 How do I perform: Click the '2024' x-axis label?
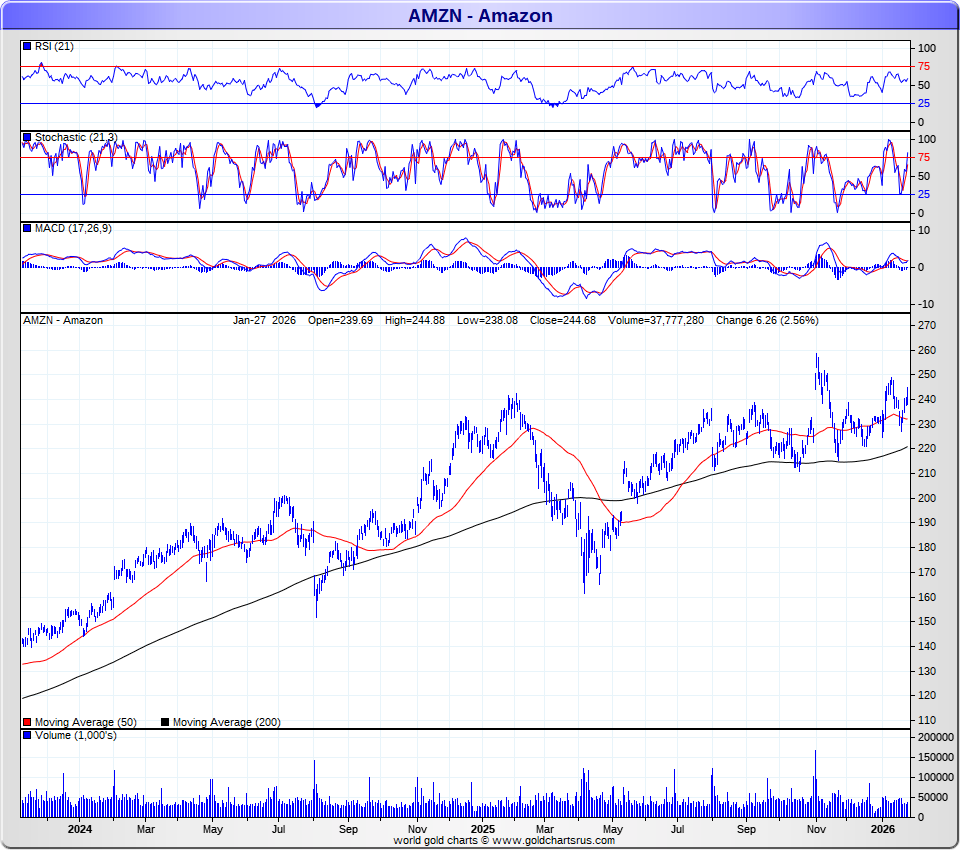(80, 829)
